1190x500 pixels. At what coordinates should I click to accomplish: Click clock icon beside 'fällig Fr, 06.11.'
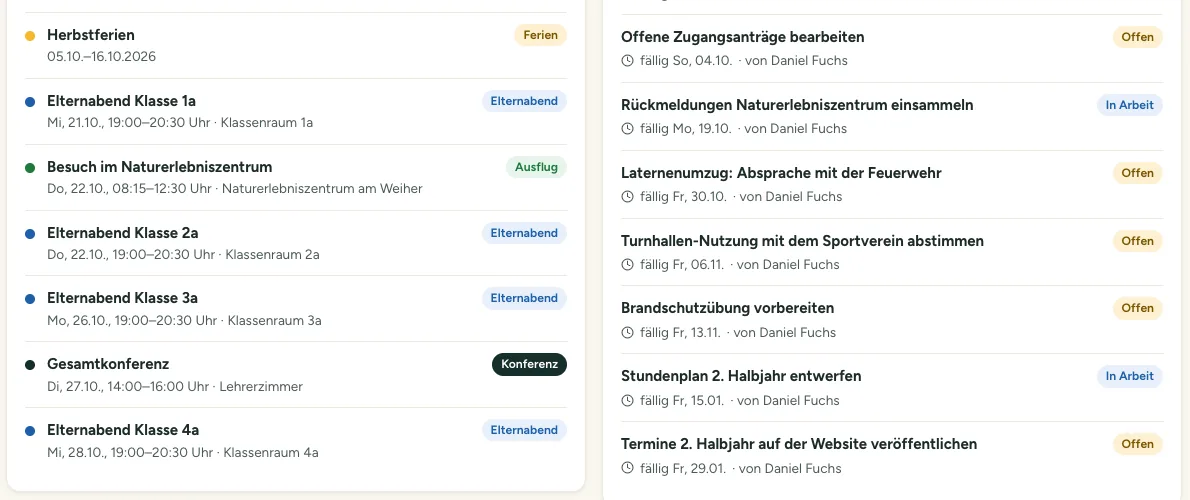(x=627, y=265)
